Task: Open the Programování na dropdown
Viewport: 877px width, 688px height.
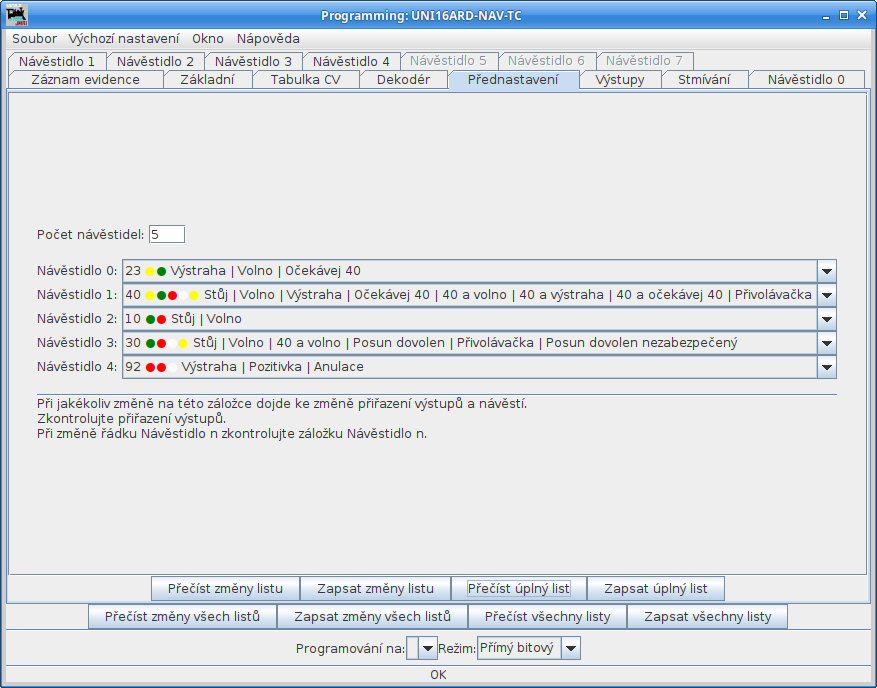Action: [x=427, y=648]
